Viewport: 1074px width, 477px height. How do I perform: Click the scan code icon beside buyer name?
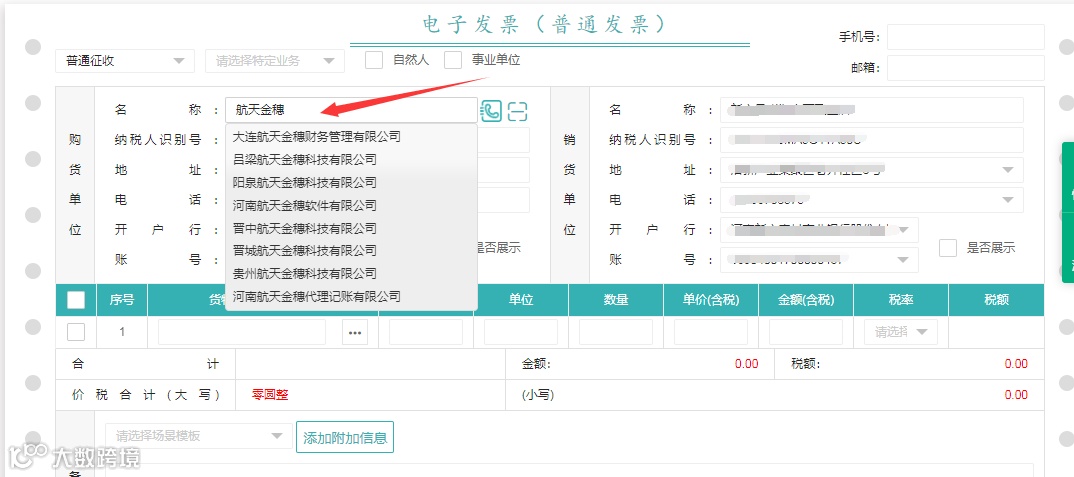pos(518,110)
